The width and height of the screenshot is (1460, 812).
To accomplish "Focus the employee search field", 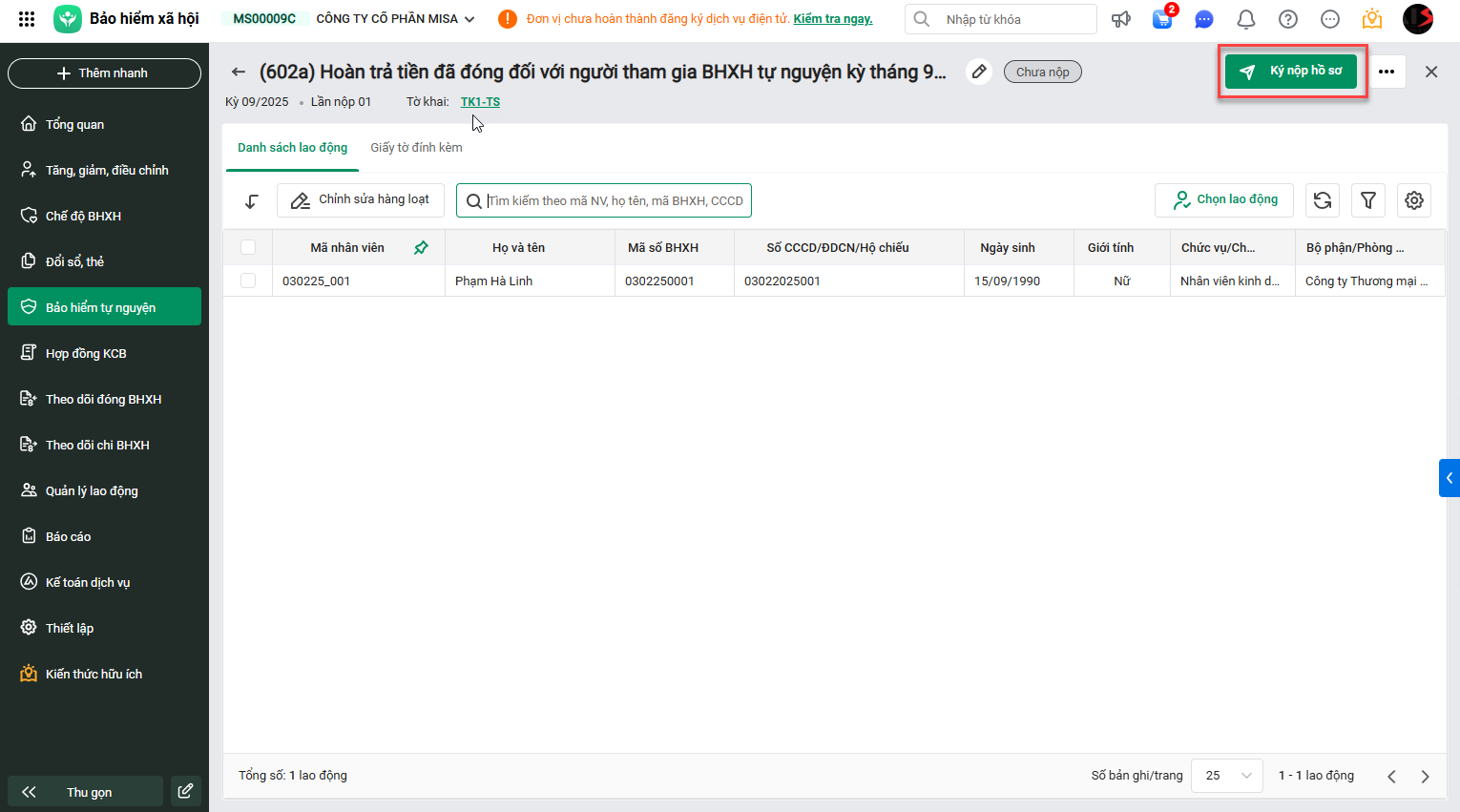I will tap(604, 200).
